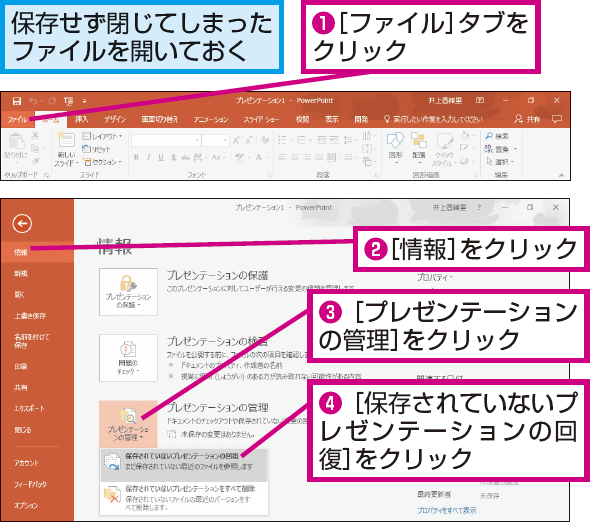The width and height of the screenshot is (600, 522).
Task: Click the font color button
Action: [x=261, y=157]
